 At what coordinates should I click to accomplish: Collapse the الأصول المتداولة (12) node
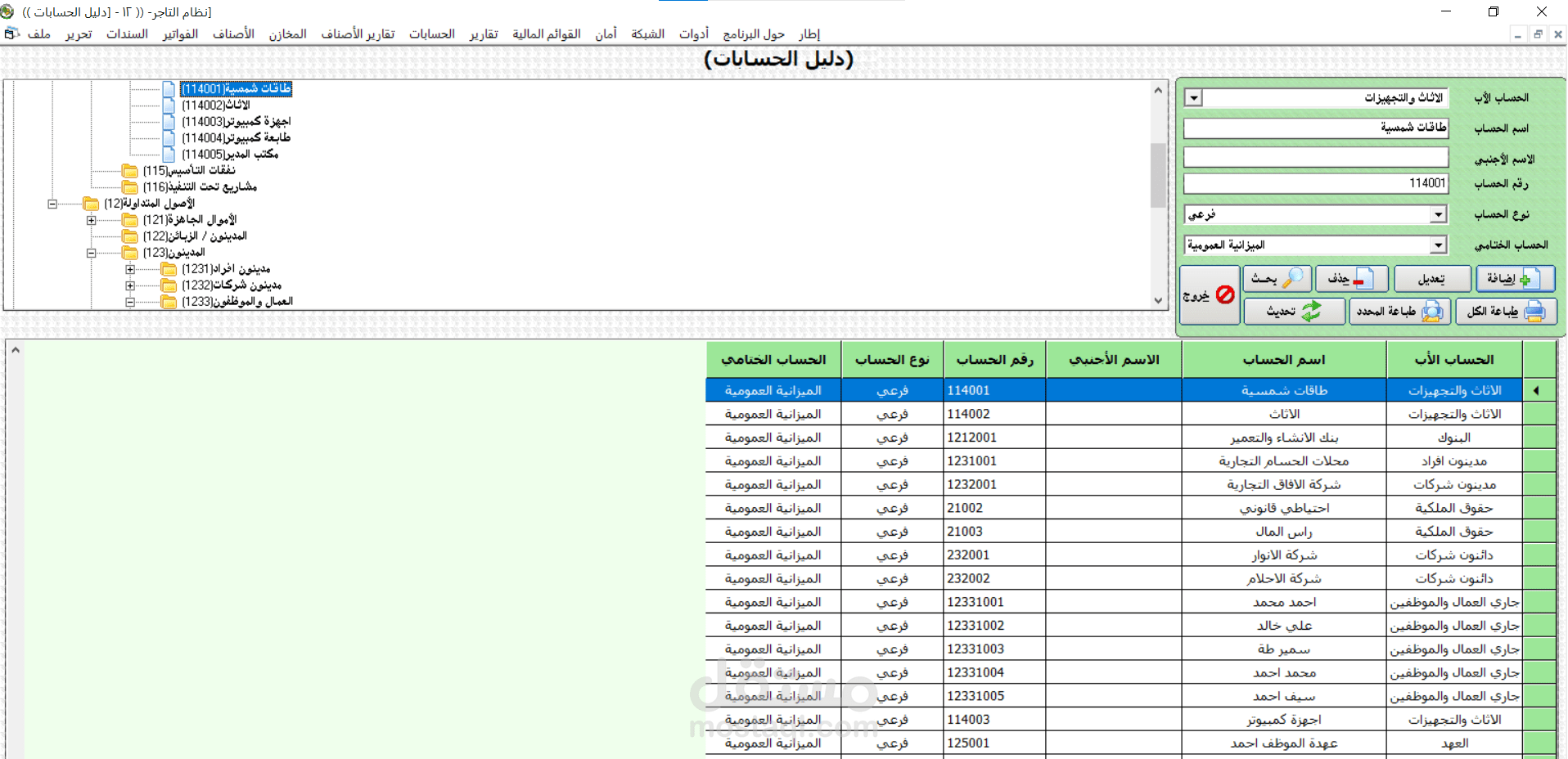[52, 204]
